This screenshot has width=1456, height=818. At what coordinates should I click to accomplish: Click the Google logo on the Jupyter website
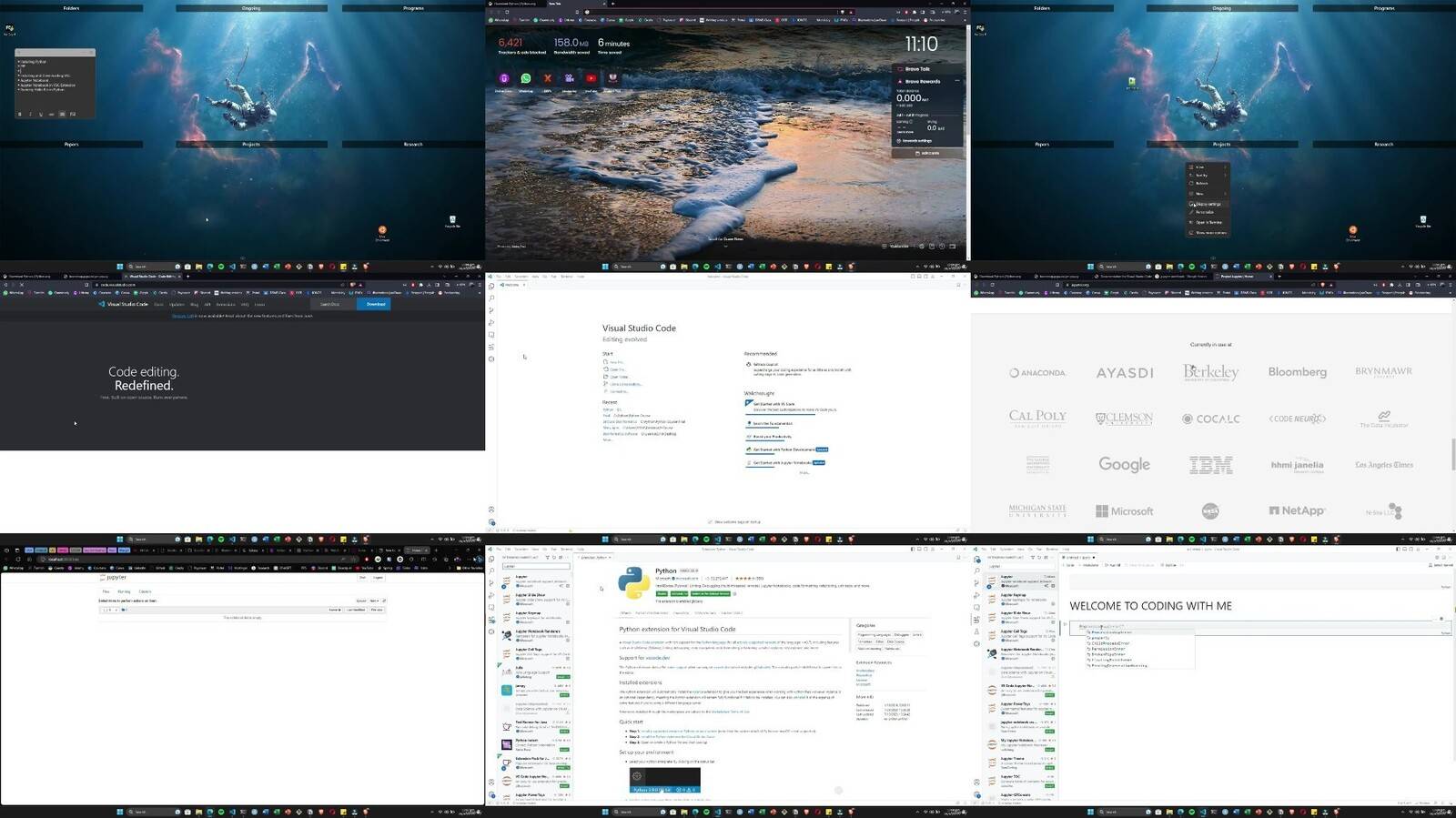pyautogui.click(x=1124, y=464)
